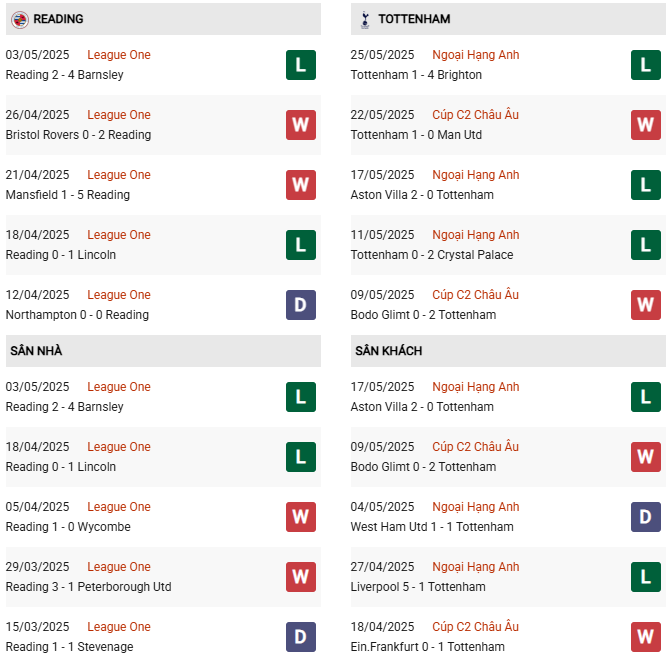Click W badge for Tottenham 1-0 Man Utd

click(x=645, y=125)
